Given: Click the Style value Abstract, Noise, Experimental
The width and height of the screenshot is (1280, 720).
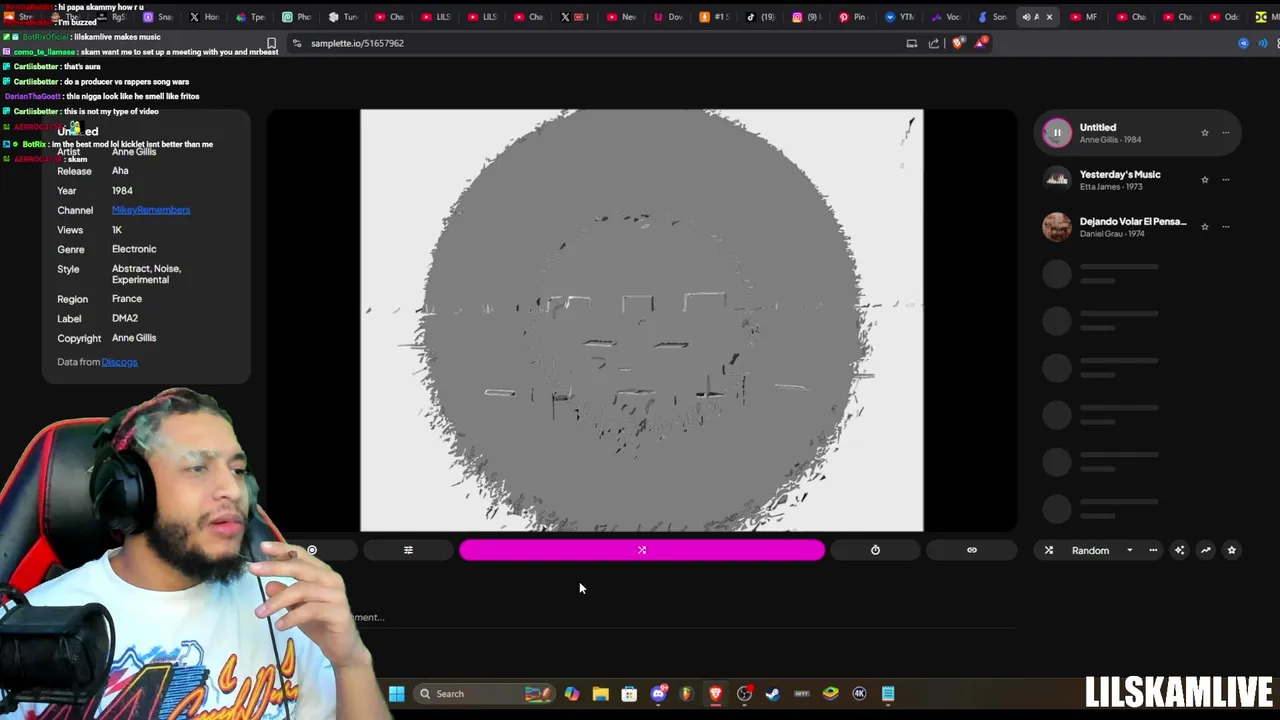Looking at the screenshot, I should coord(147,274).
